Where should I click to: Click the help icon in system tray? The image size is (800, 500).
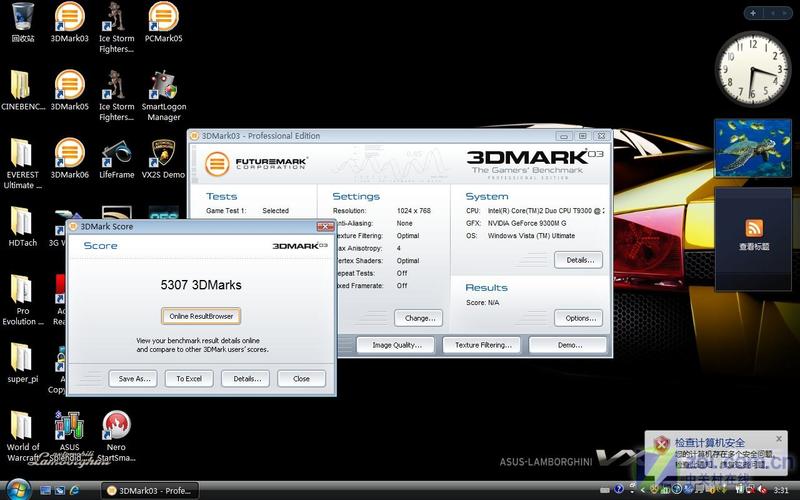coord(619,490)
